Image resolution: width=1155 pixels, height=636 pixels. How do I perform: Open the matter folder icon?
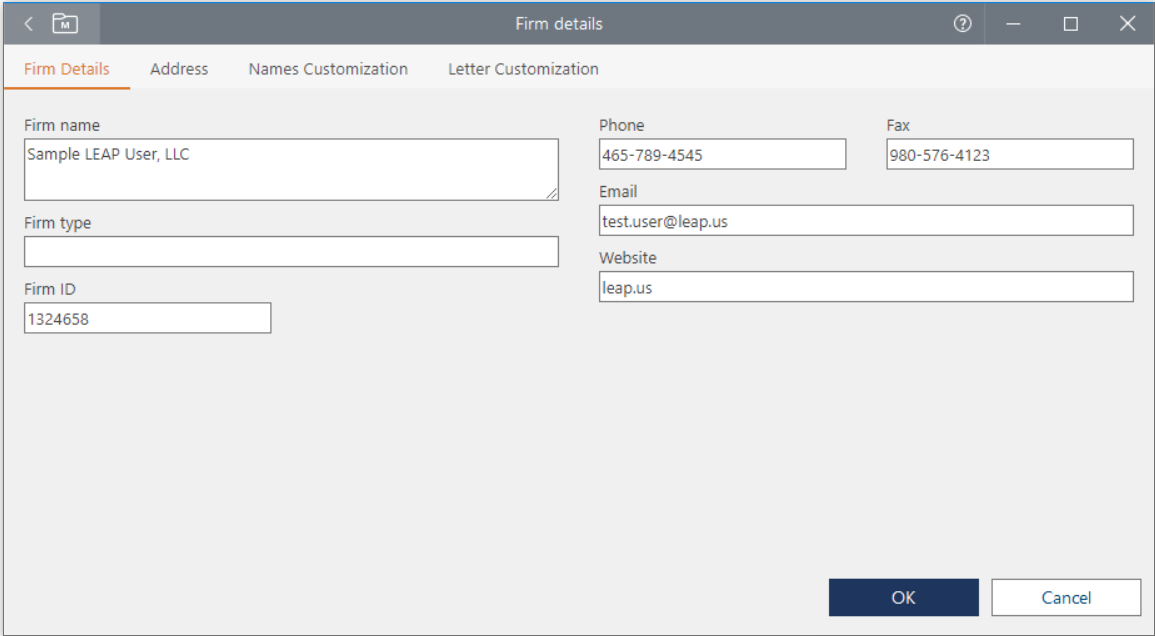tap(65, 24)
